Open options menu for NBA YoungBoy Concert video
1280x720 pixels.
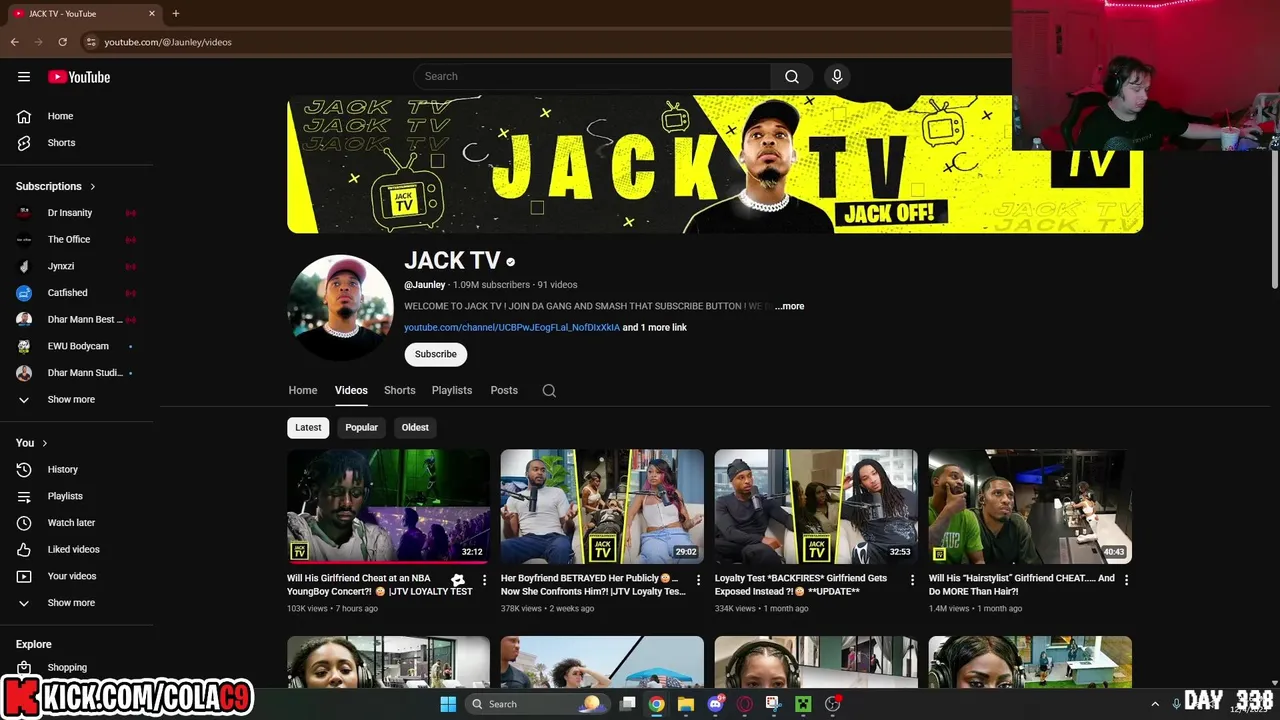[485, 580]
